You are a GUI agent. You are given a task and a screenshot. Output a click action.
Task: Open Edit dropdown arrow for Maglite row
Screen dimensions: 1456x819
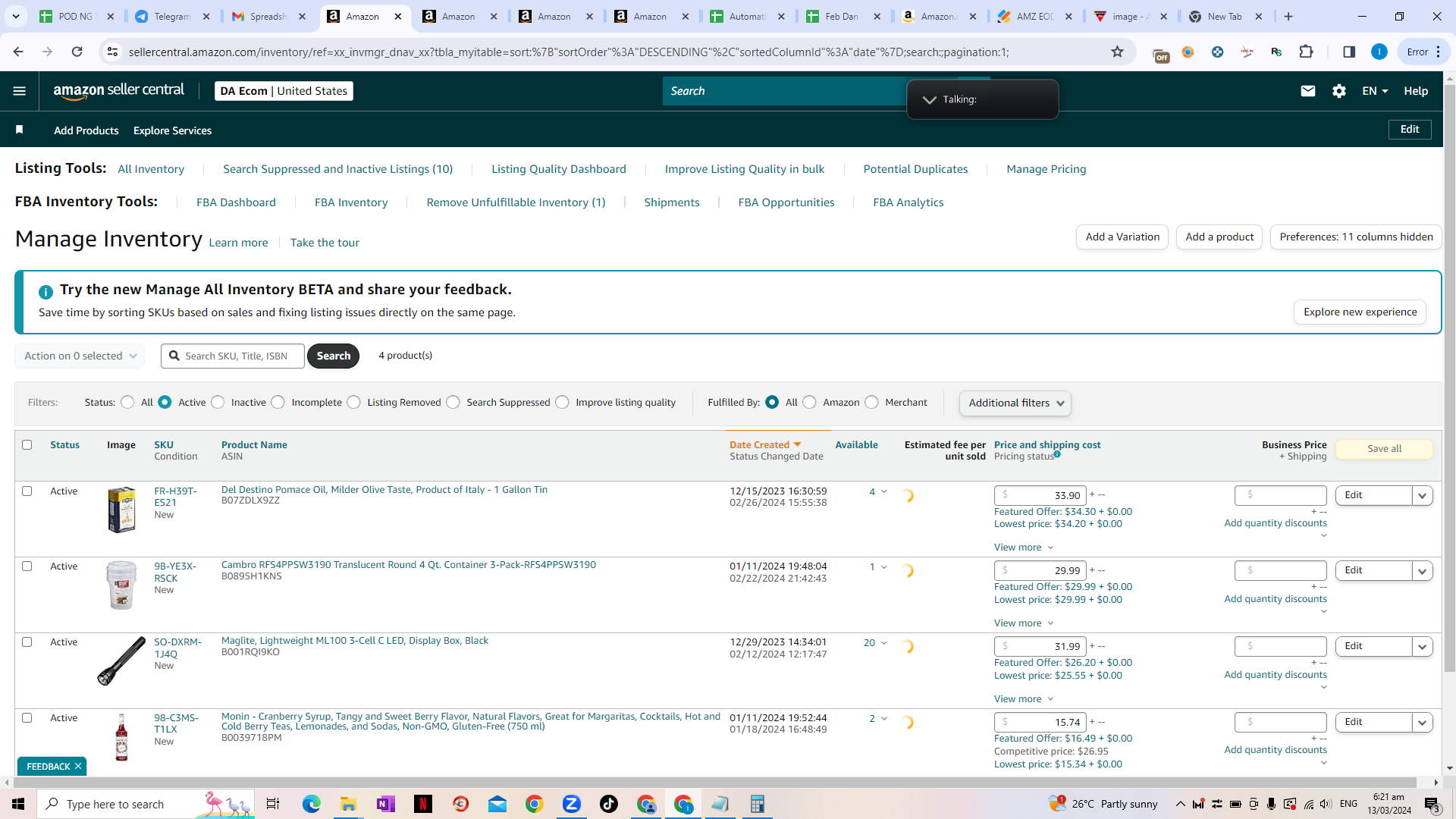tap(1423, 647)
